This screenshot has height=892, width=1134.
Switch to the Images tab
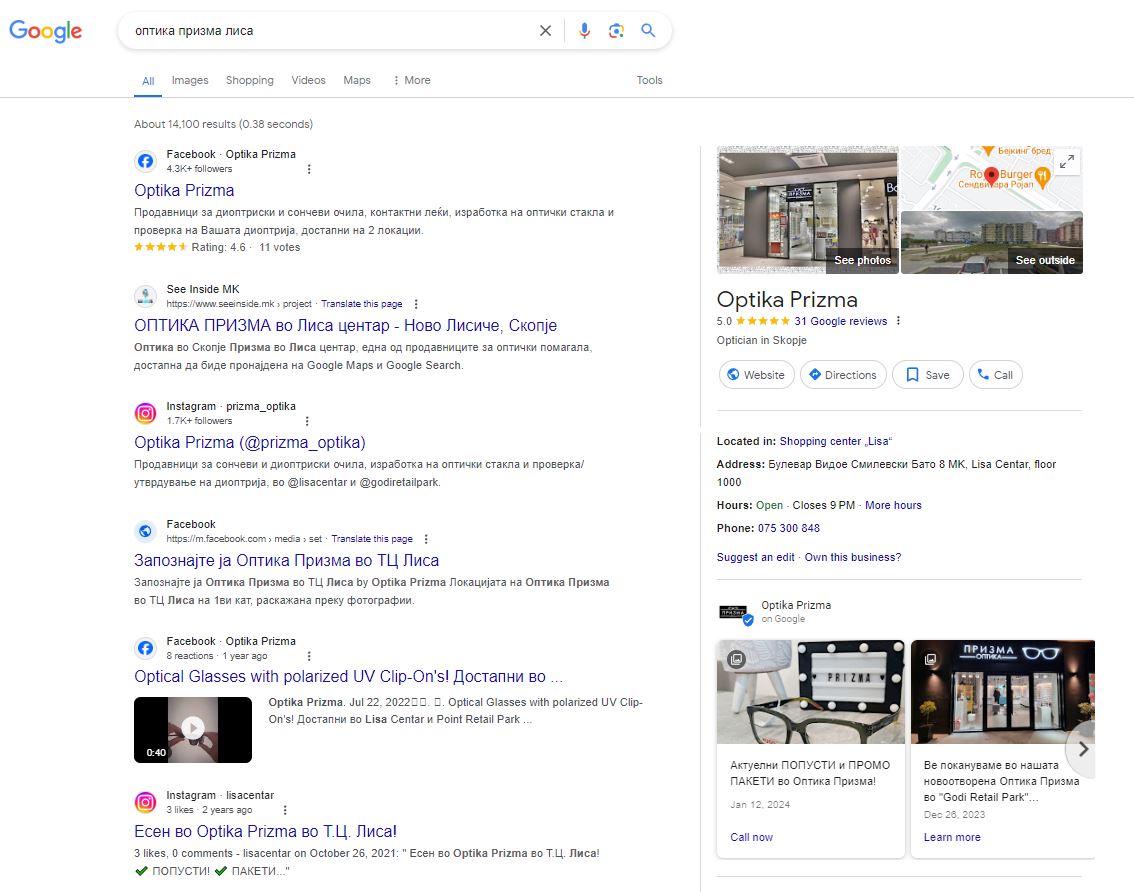tap(190, 80)
